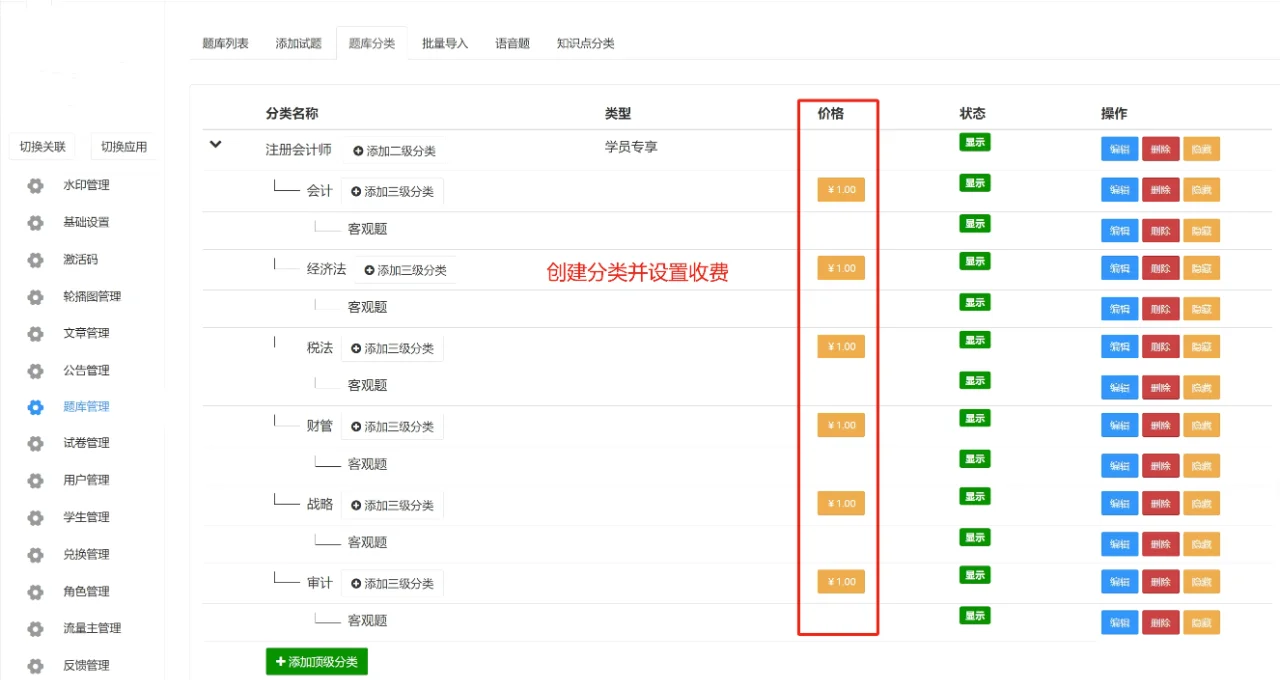Open the 知识点分类 tab
The height and width of the screenshot is (680, 1280).
pos(585,43)
